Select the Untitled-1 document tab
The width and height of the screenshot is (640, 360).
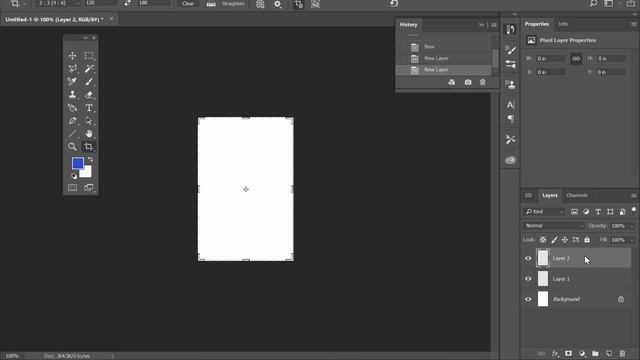54,19
